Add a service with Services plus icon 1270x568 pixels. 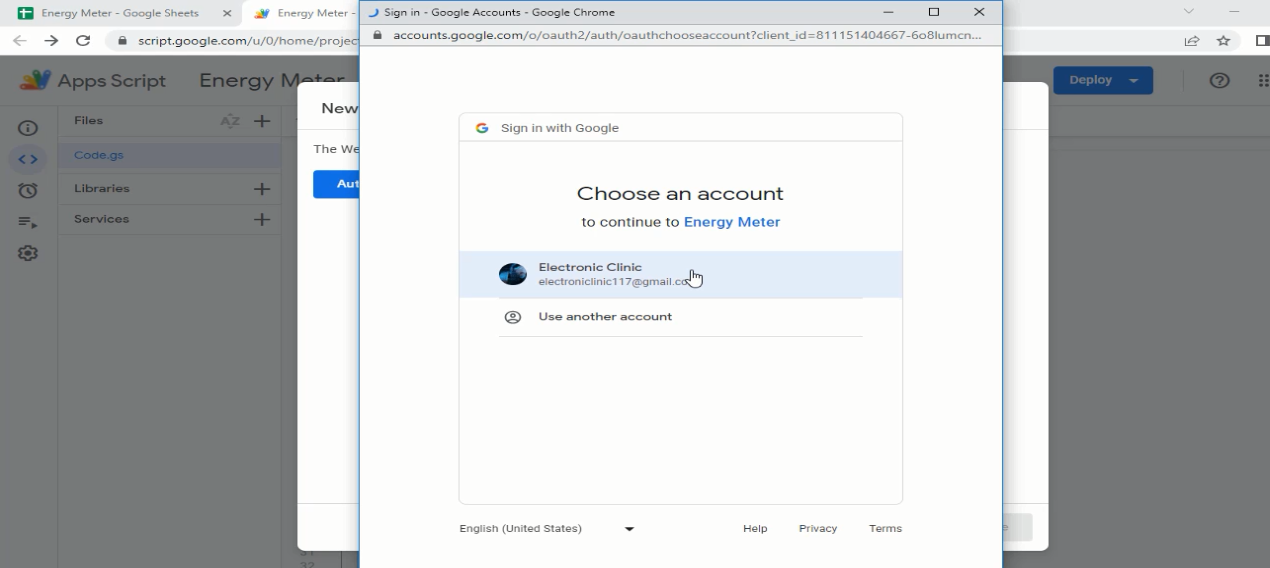(262, 219)
